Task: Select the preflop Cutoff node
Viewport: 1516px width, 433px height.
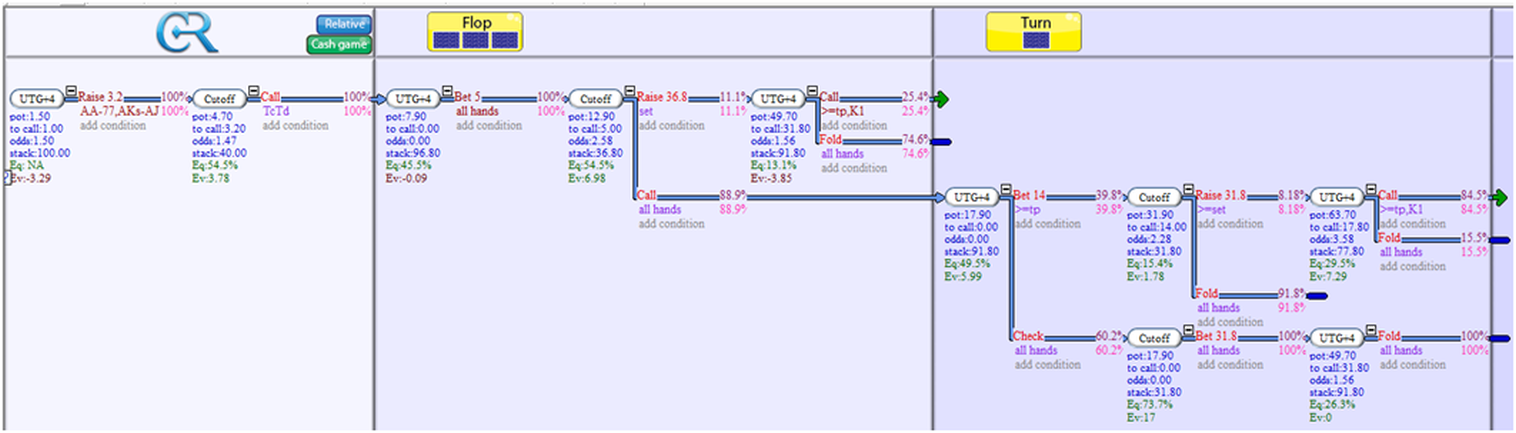Action: tap(219, 99)
